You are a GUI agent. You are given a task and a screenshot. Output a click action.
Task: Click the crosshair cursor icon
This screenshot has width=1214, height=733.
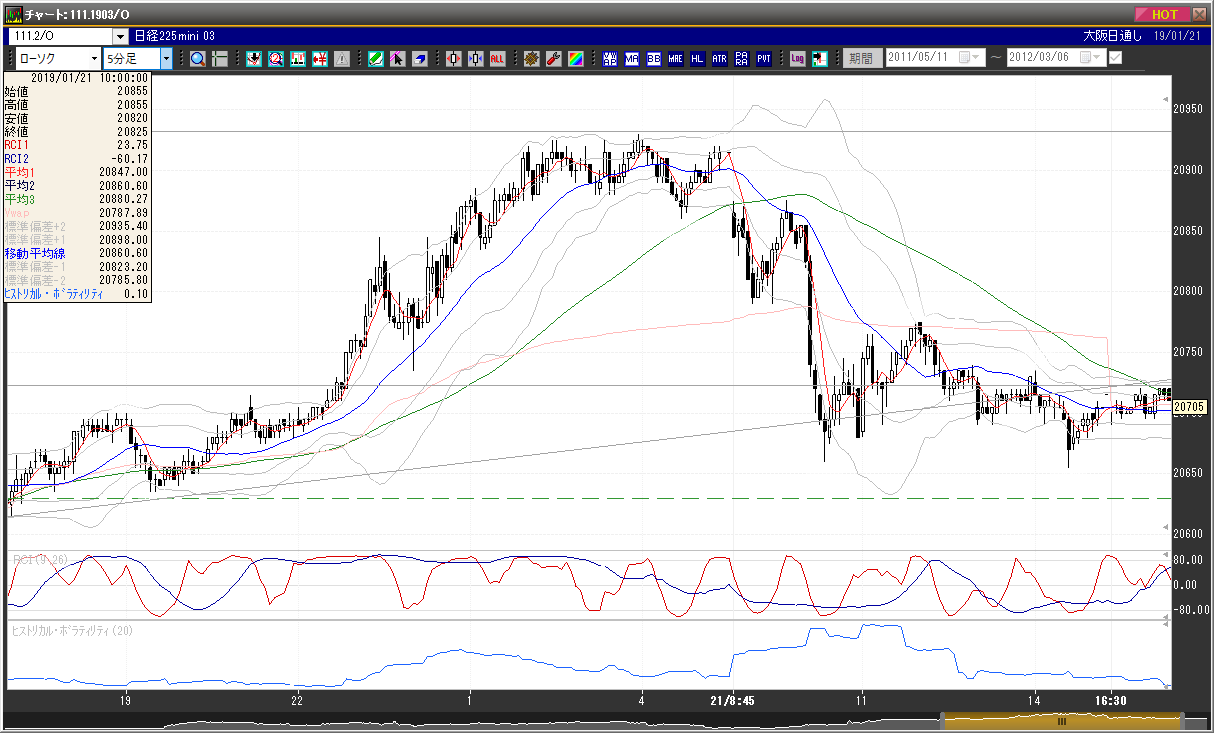click(x=220, y=58)
